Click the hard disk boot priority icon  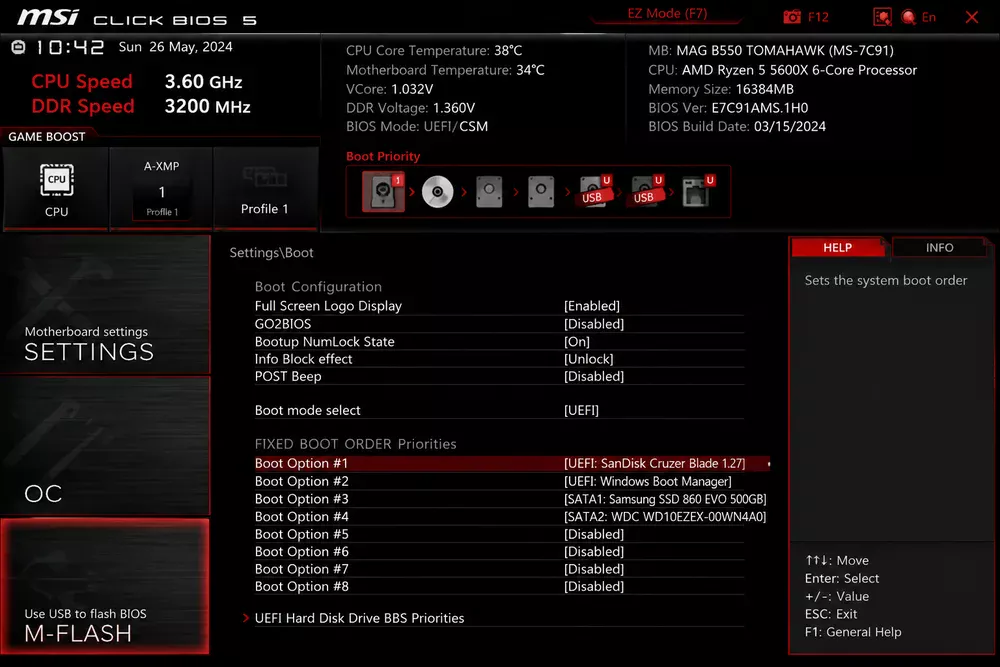click(383, 191)
